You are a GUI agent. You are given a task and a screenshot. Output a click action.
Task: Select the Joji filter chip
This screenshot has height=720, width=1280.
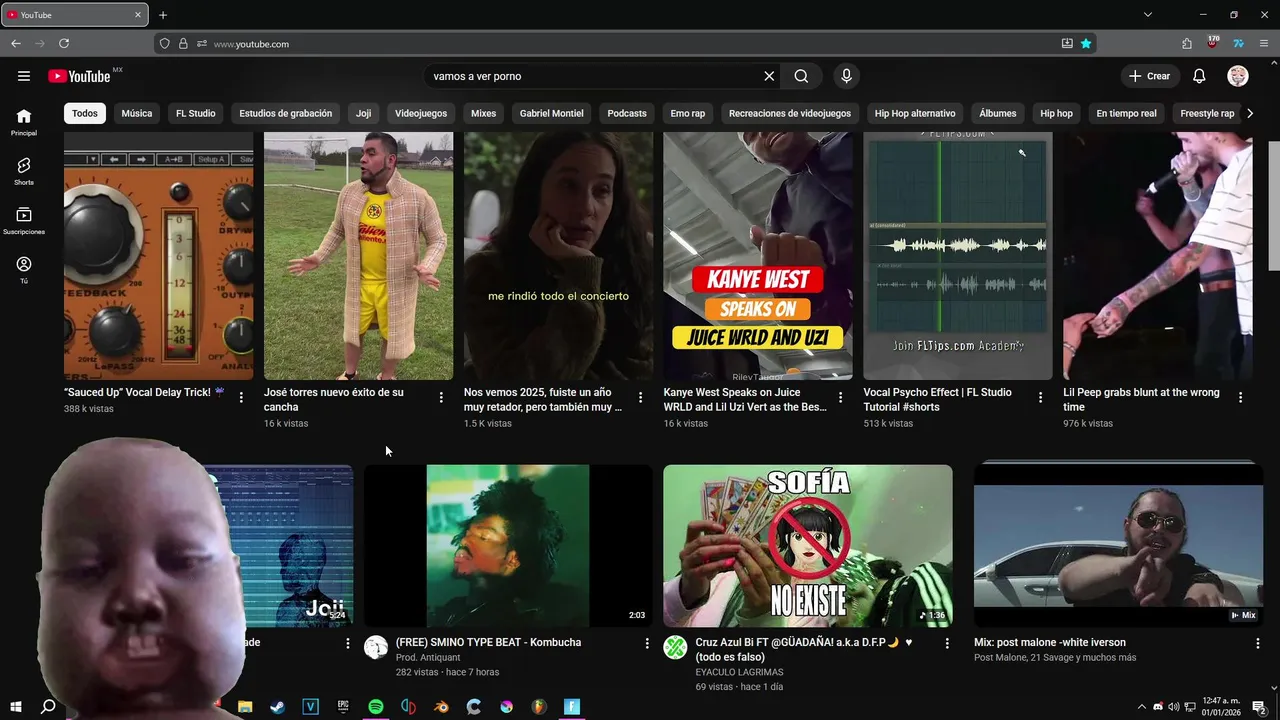pos(363,114)
